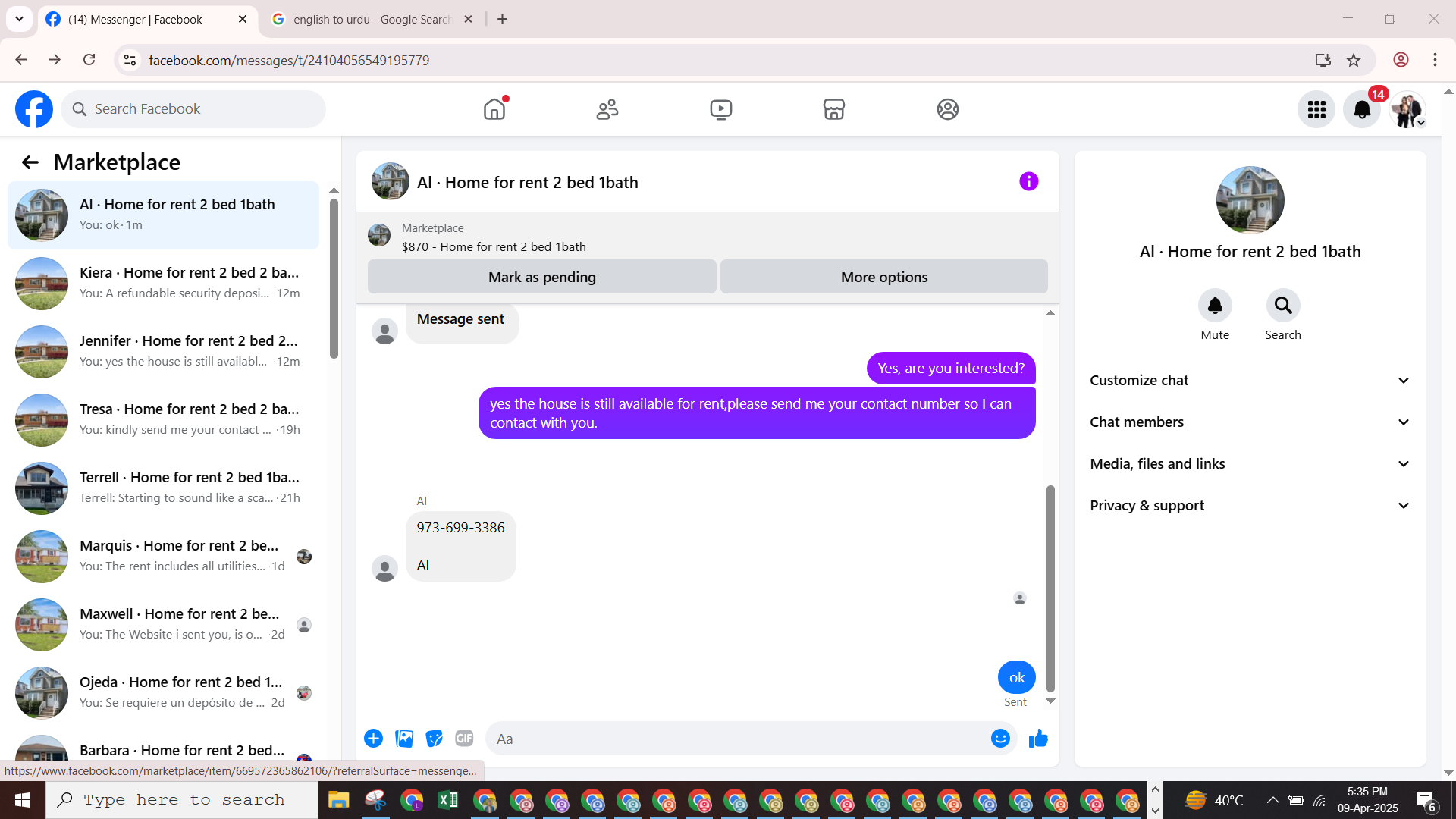Open a new browser tab
This screenshot has height=819, width=1456.
click(502, 20)
